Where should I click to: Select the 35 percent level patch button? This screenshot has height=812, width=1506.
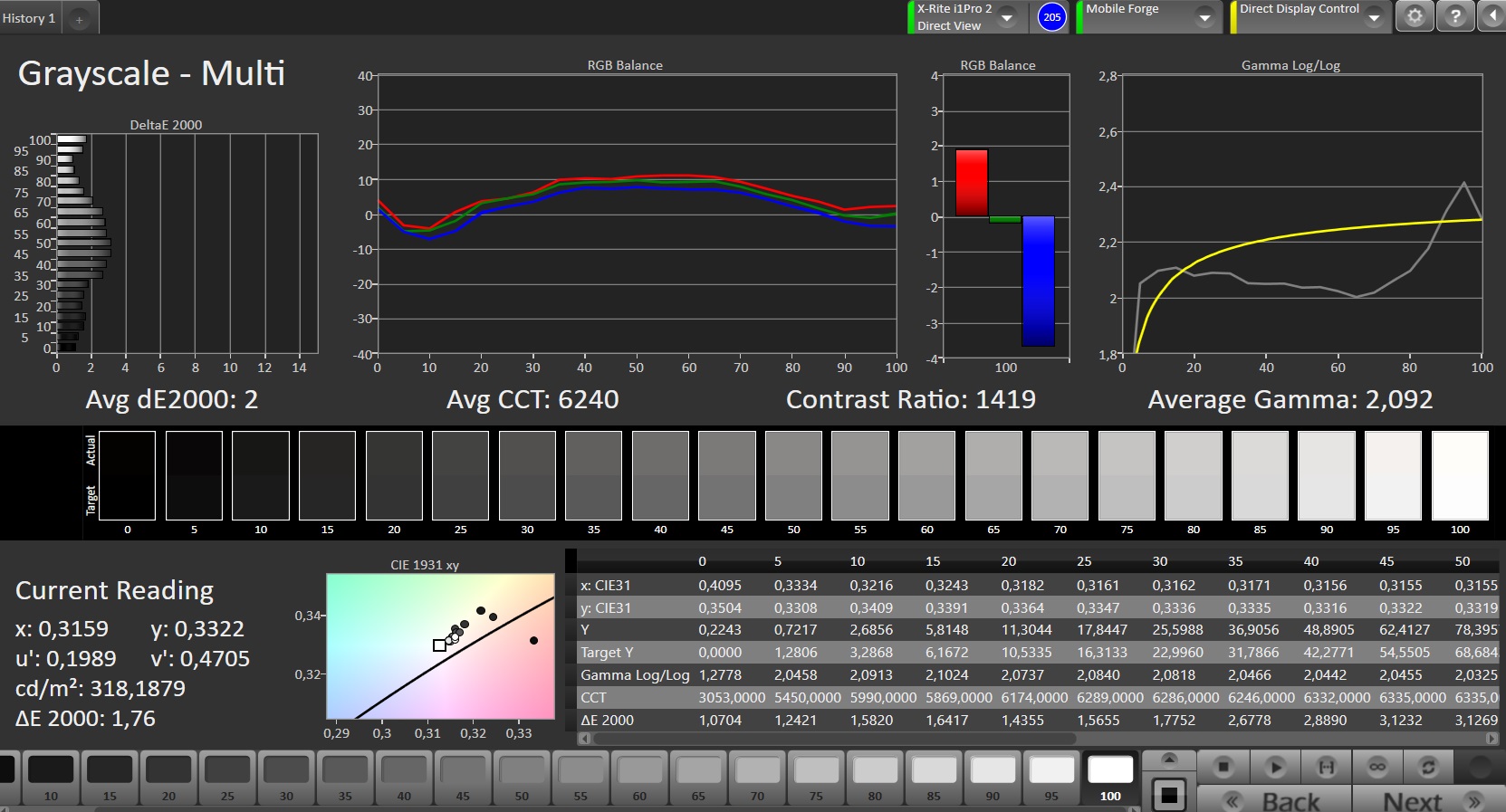coord(345,779)
